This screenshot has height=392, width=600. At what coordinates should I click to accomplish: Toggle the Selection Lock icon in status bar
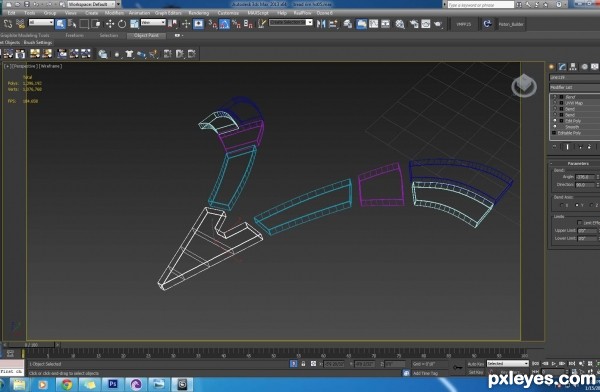click(303, 364)
